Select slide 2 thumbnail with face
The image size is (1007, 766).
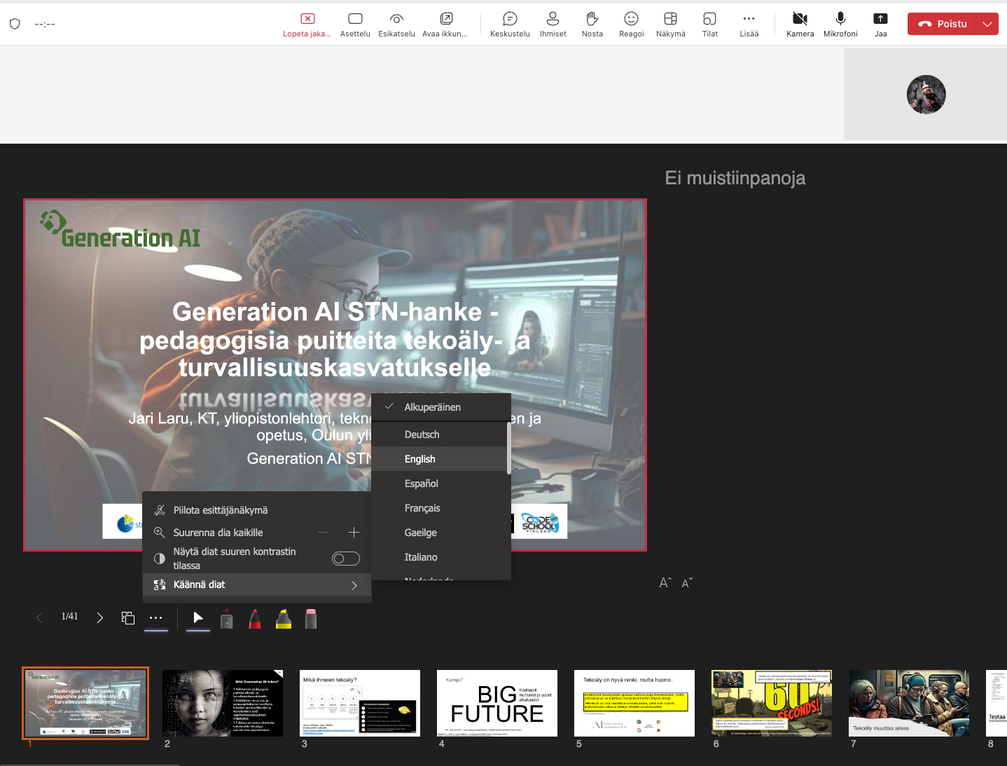[223, 703]
